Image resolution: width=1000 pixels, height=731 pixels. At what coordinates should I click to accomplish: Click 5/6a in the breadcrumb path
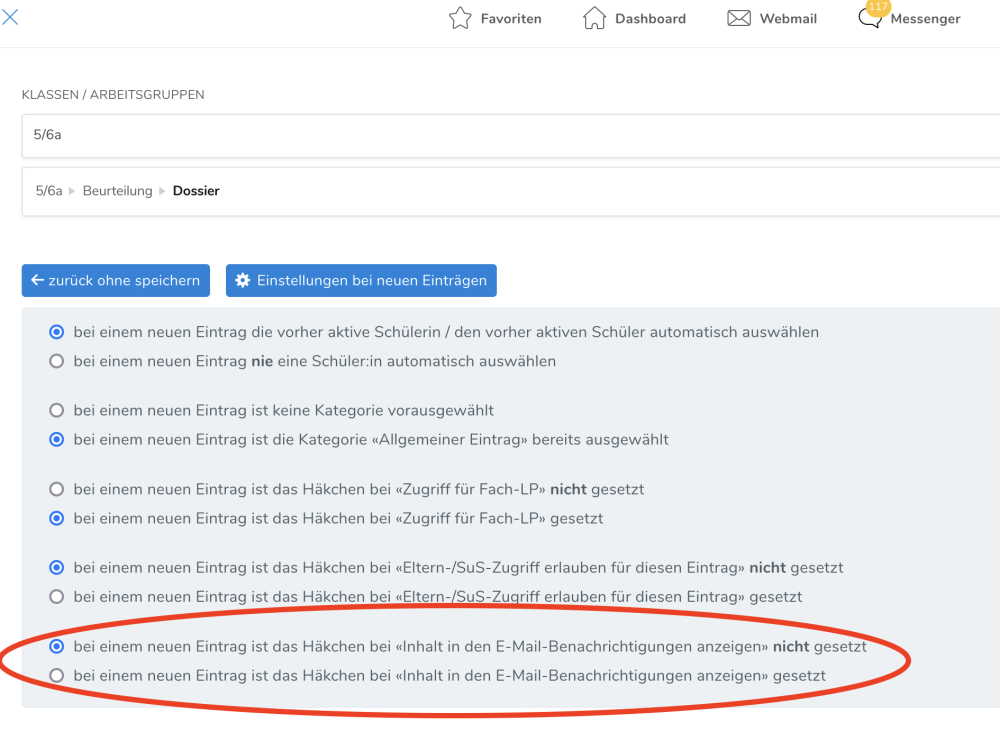coord(49,191)
